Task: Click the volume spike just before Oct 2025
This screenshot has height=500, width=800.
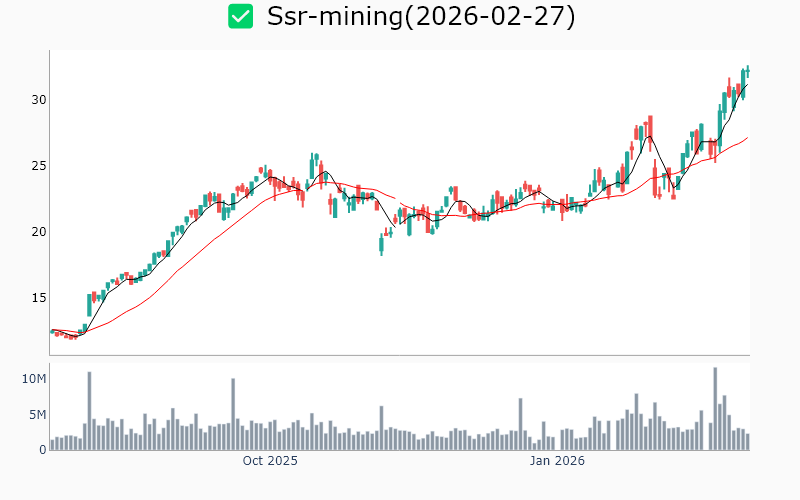Action: 233,414
